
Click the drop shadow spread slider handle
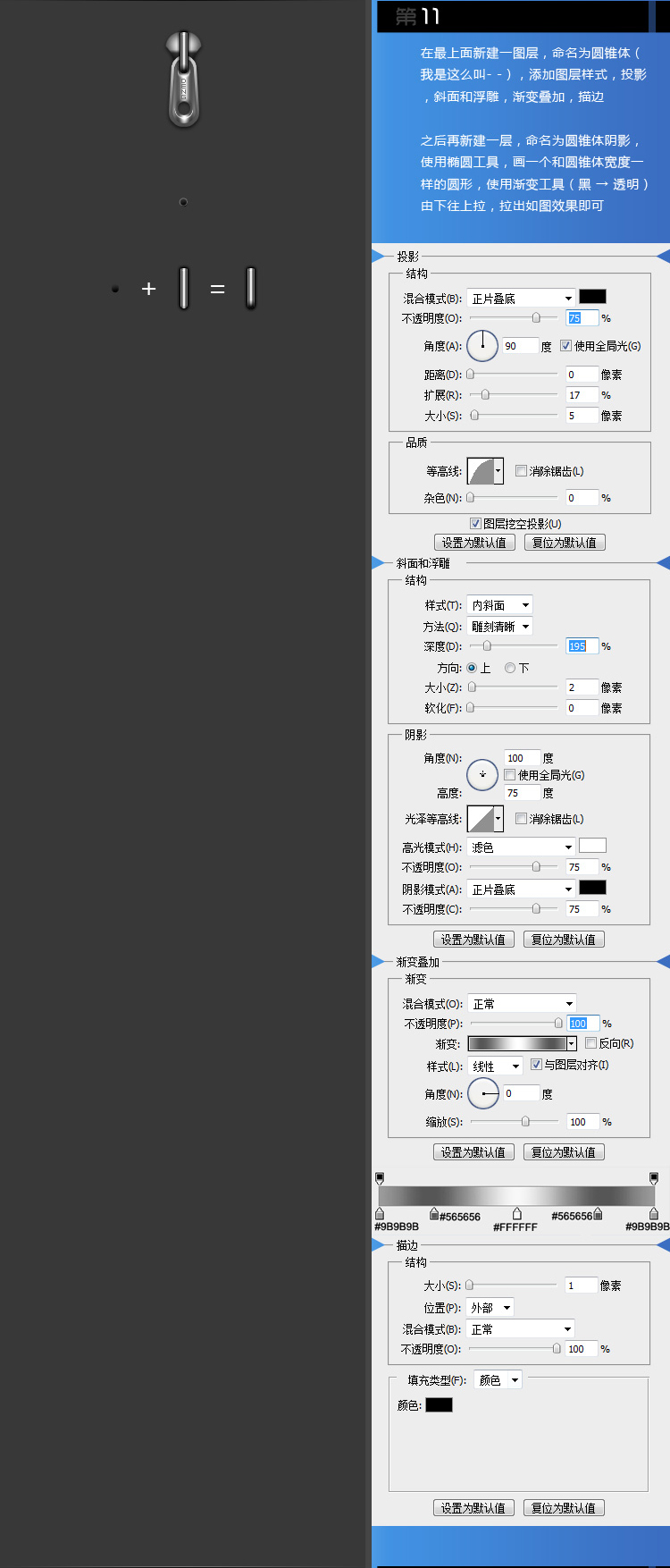coord(485,394)
